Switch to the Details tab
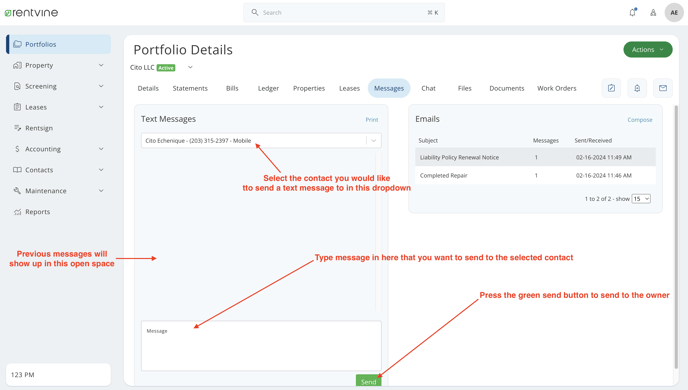Image resolution: width=688 pixels, height=390 pixels. coord(148,88)
